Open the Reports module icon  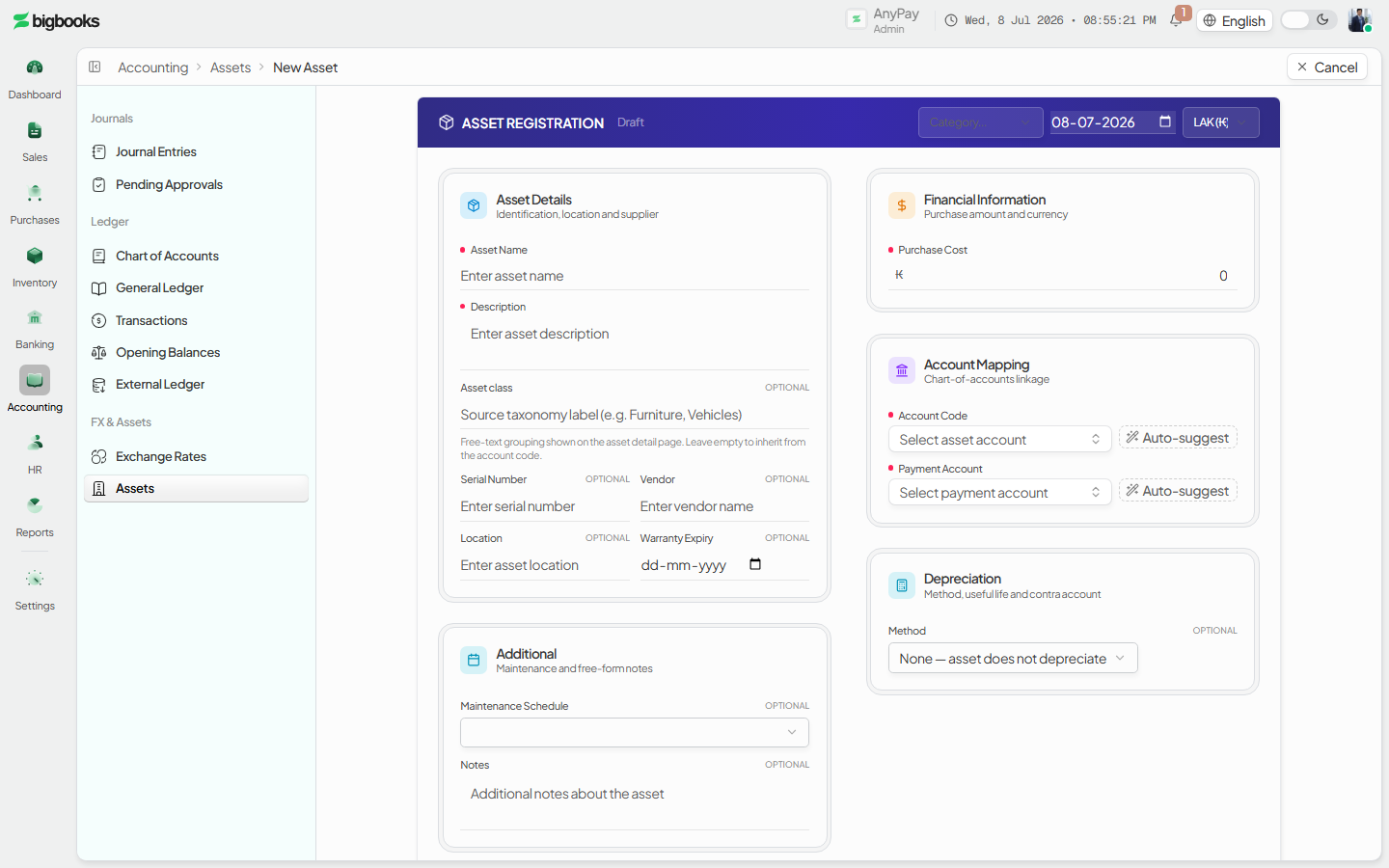coord(35,505)
